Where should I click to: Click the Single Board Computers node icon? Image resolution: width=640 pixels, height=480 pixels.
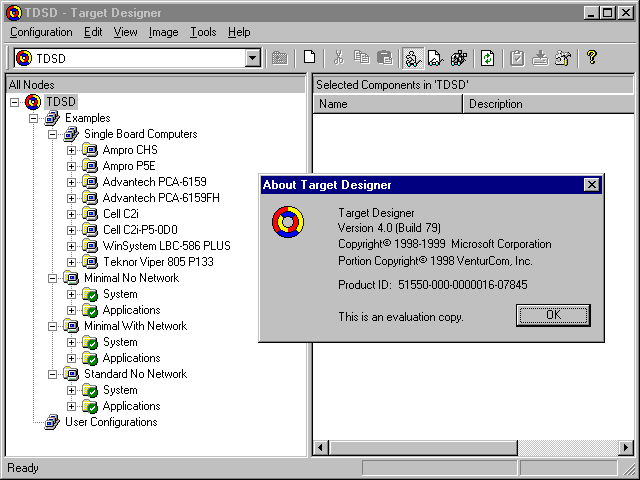71,134
